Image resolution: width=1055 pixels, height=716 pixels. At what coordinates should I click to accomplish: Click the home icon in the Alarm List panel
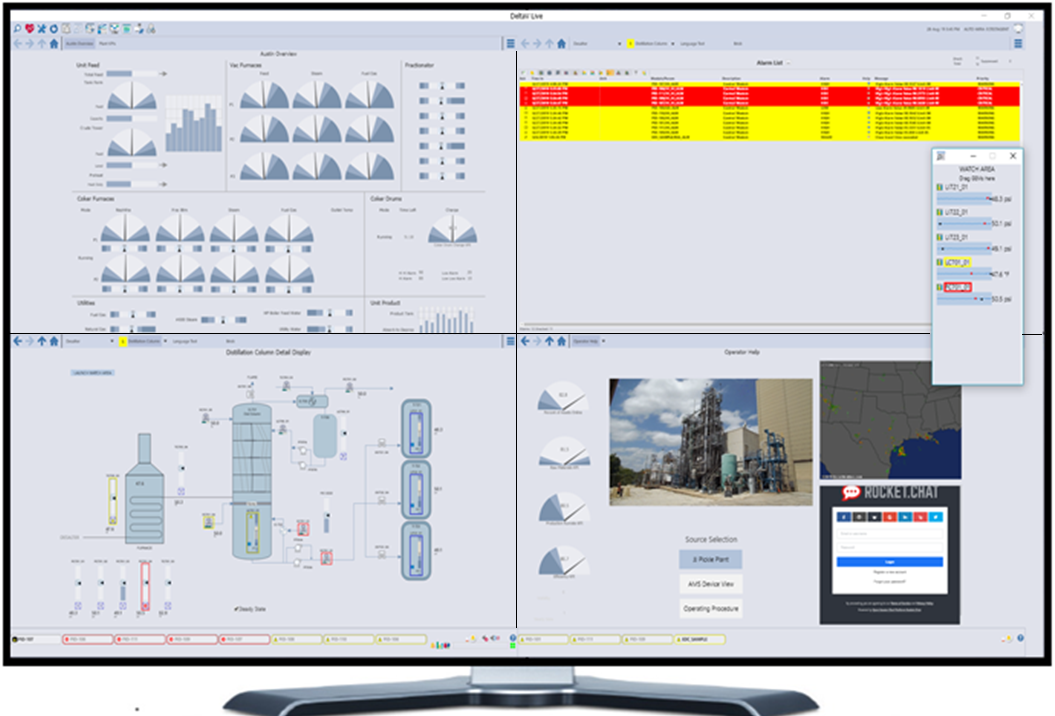pos(562,44)
